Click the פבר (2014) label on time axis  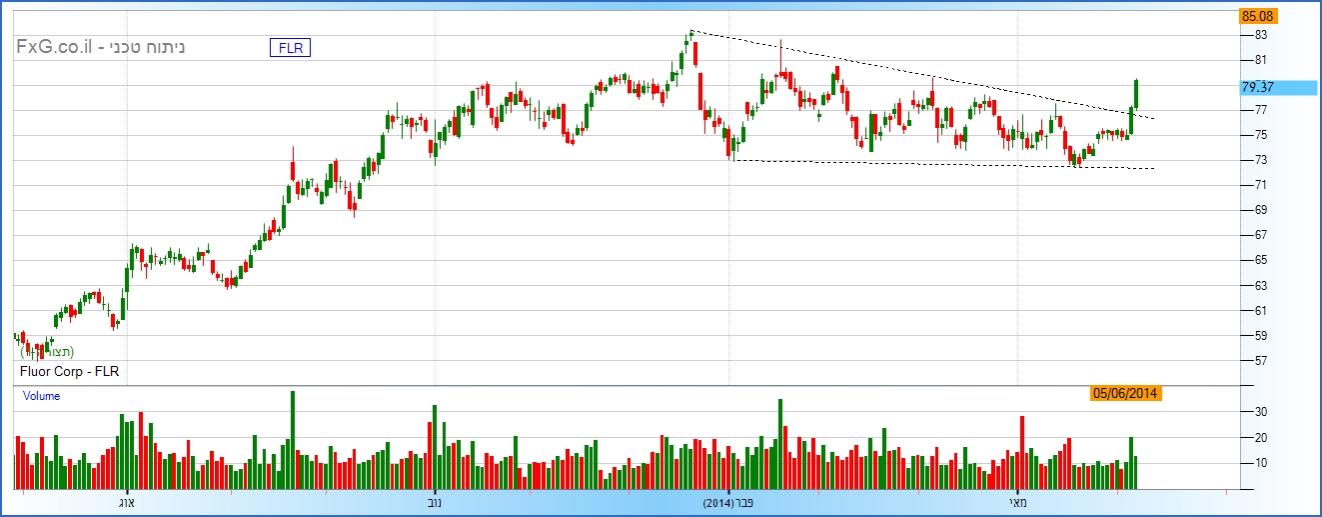(x=732, y=503)
